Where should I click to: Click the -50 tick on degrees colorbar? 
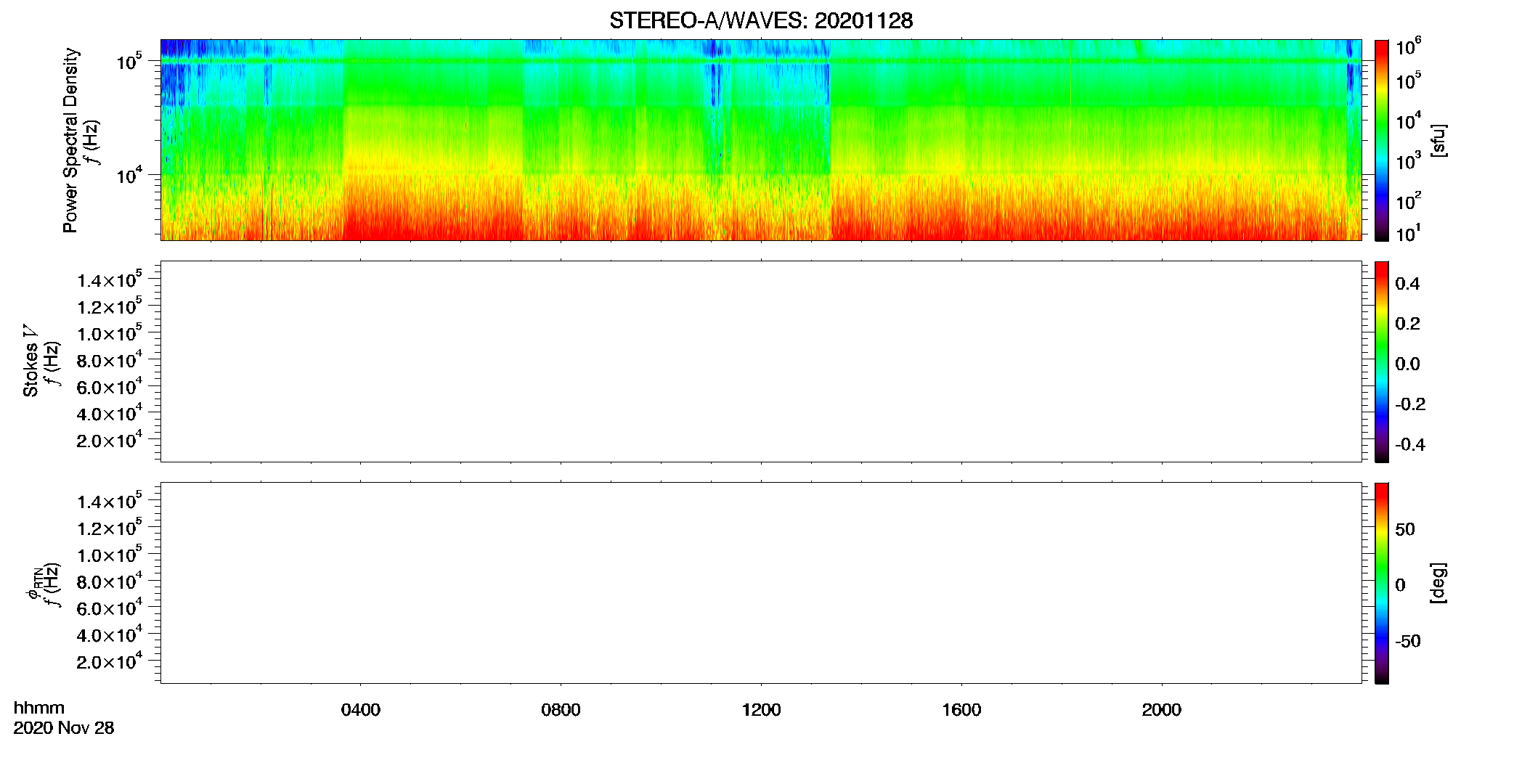[x=1407, y=642]
